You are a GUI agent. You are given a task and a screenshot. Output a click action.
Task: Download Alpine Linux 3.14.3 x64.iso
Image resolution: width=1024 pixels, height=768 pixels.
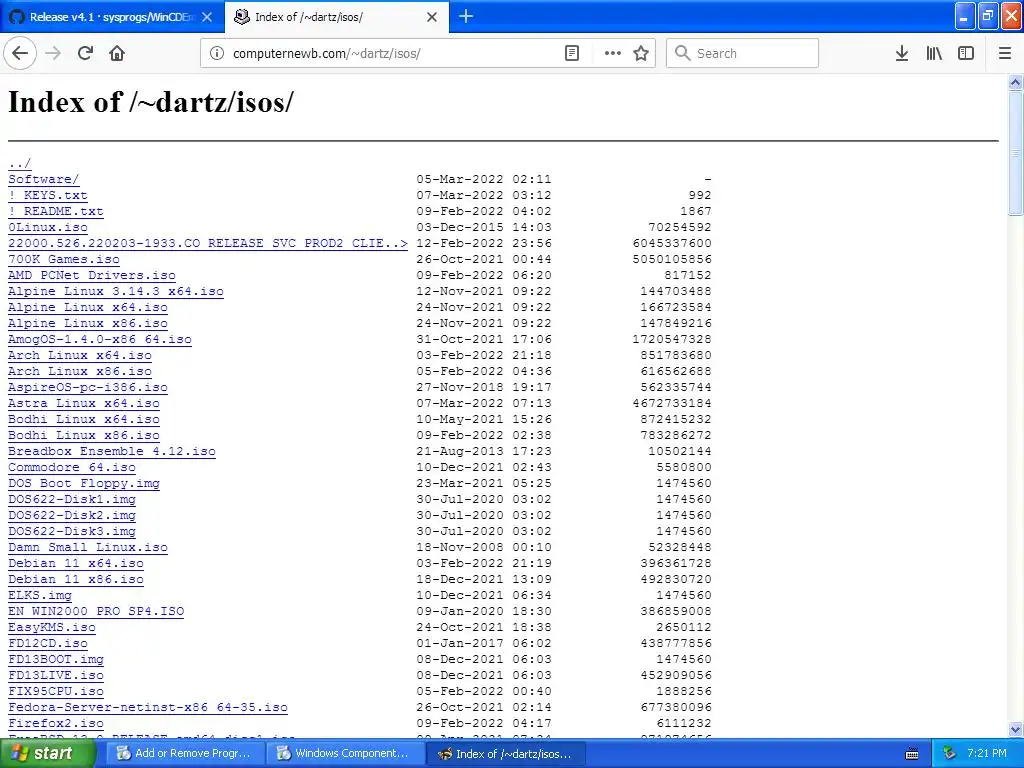(x=116, y=291)
